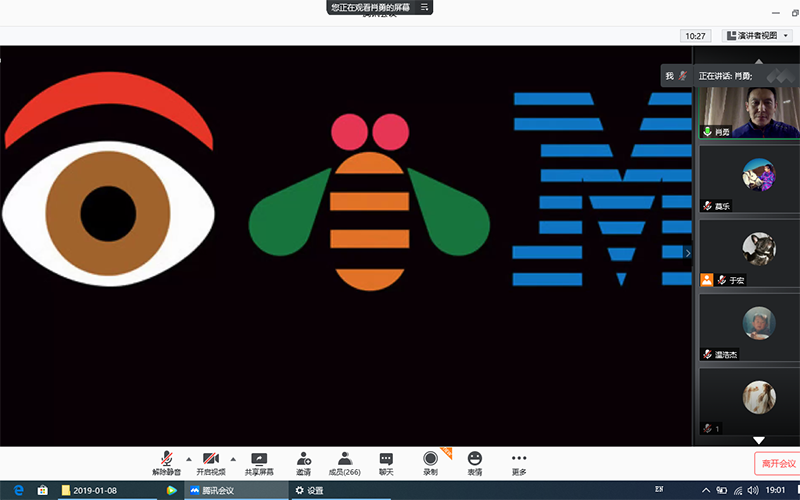Open the video player taskbar icon
Viewport: 800px width, 500px height.
(x=171, y=490)
